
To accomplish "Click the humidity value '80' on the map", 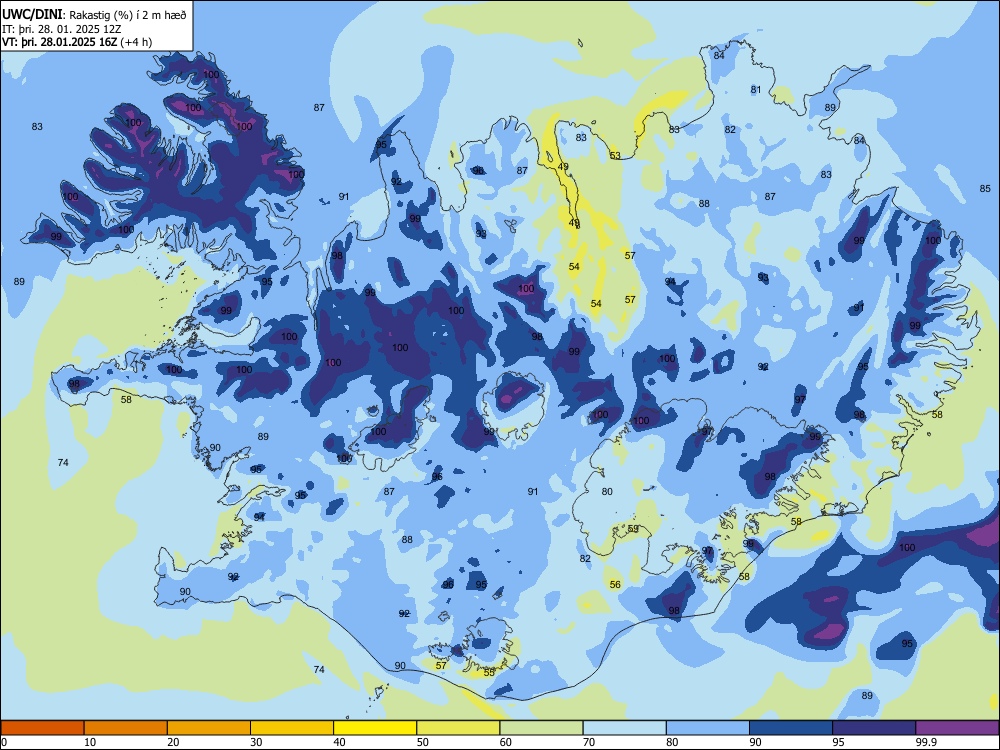I will click(x=607, y=491).
